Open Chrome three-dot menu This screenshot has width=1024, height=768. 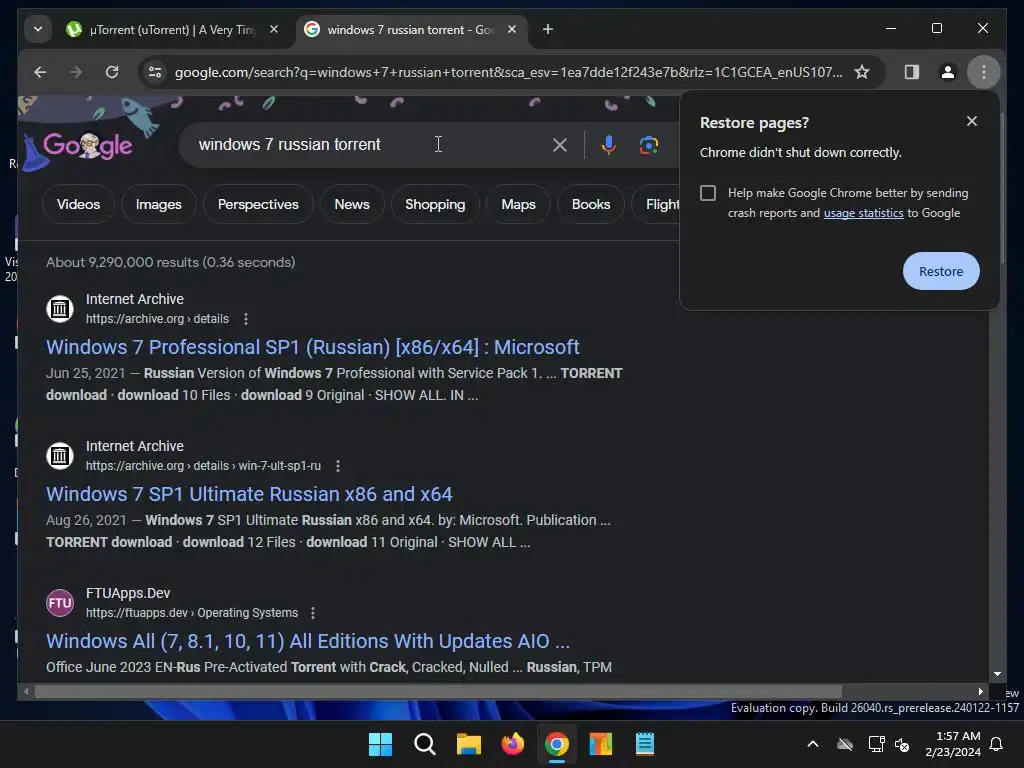coord(984,72)
